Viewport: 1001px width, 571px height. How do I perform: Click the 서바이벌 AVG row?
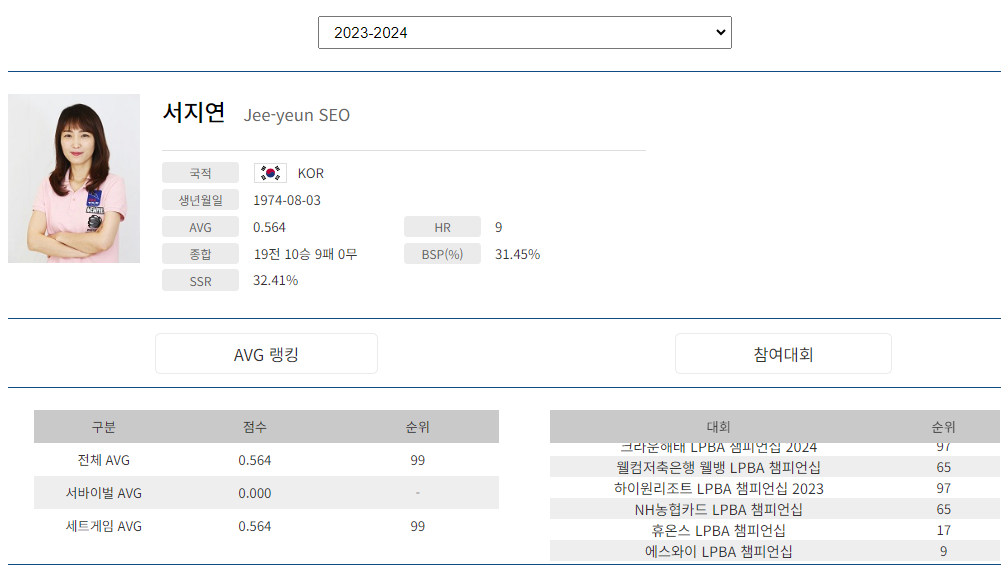[266, 493]
